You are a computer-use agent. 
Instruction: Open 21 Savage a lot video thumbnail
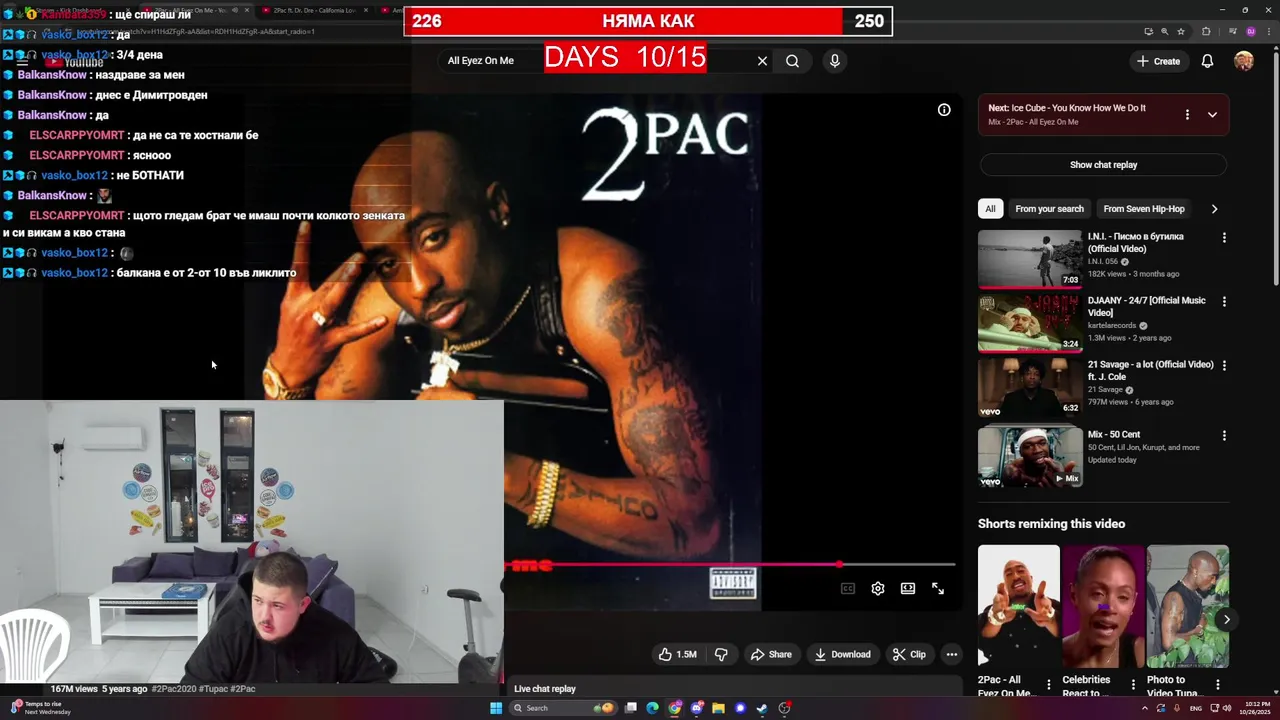pyautogui.click(x=1030, y=387)
